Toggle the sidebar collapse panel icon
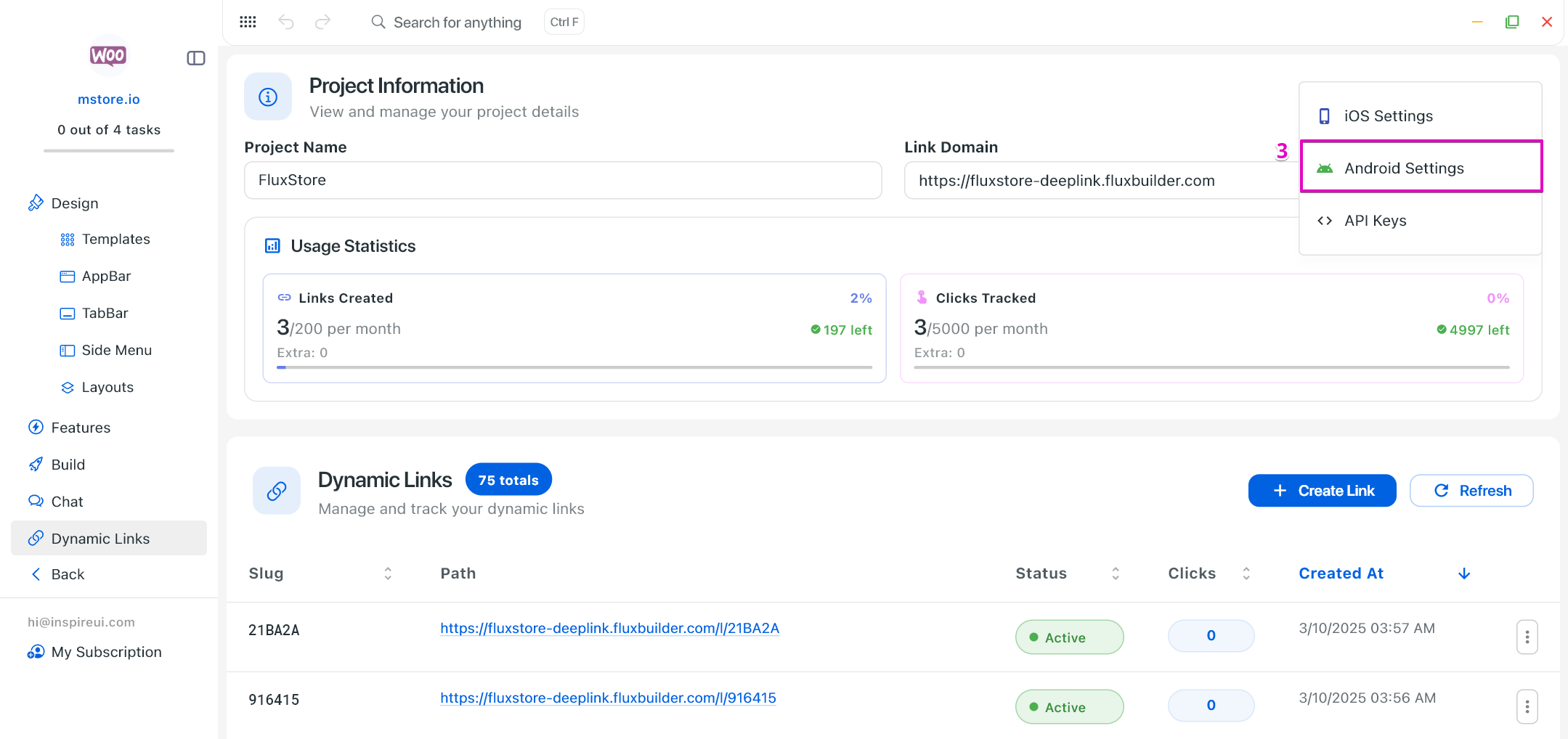The height and width of the screenshot is (739, 1568). pos(196,58)
